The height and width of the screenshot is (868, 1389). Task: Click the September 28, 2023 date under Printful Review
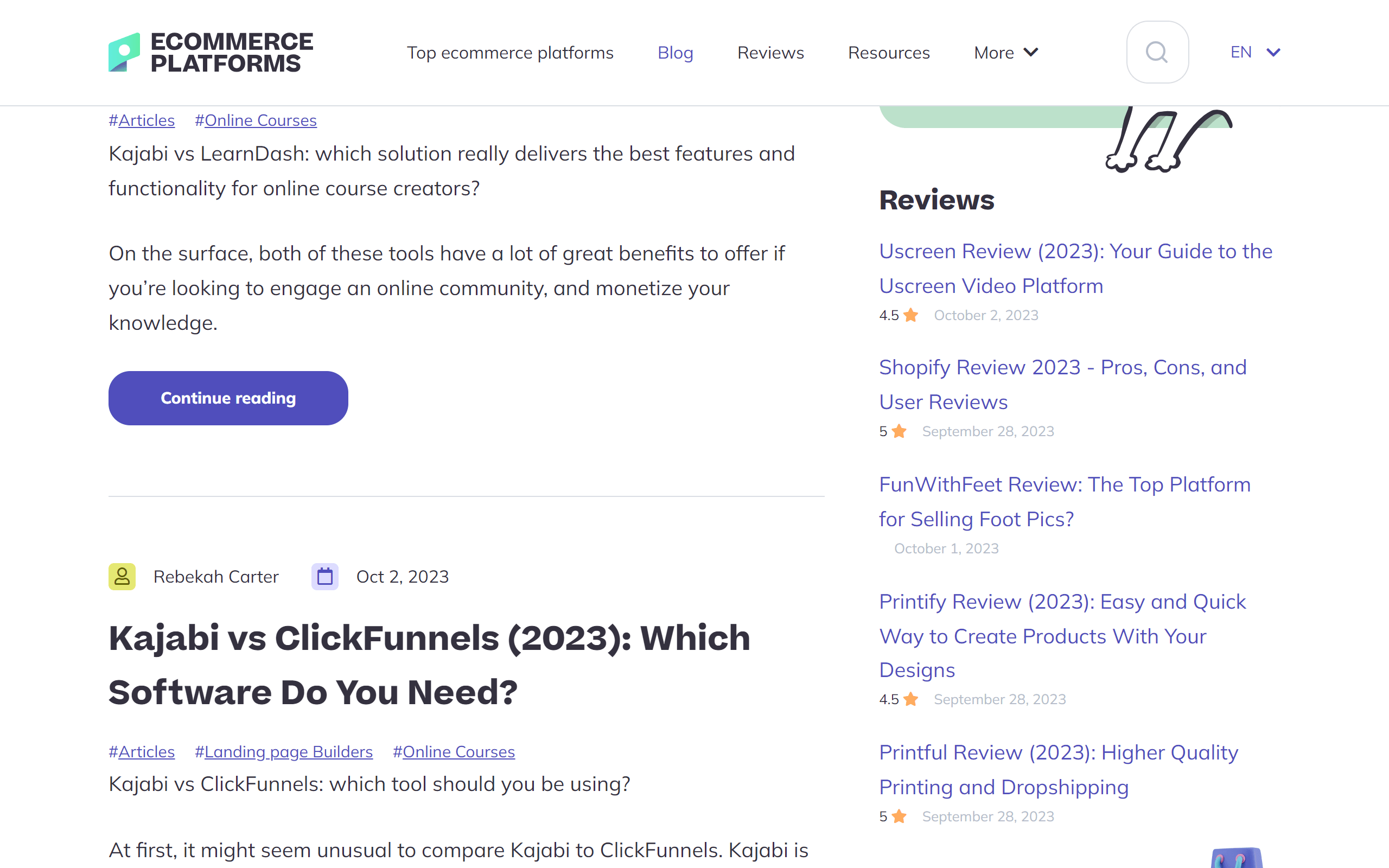(989, 816)
